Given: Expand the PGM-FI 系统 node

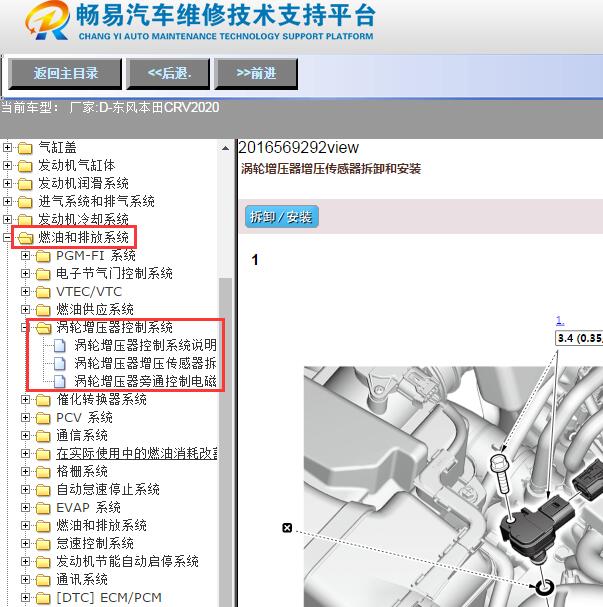Looking at the screenshot, I should click(25, 255).
